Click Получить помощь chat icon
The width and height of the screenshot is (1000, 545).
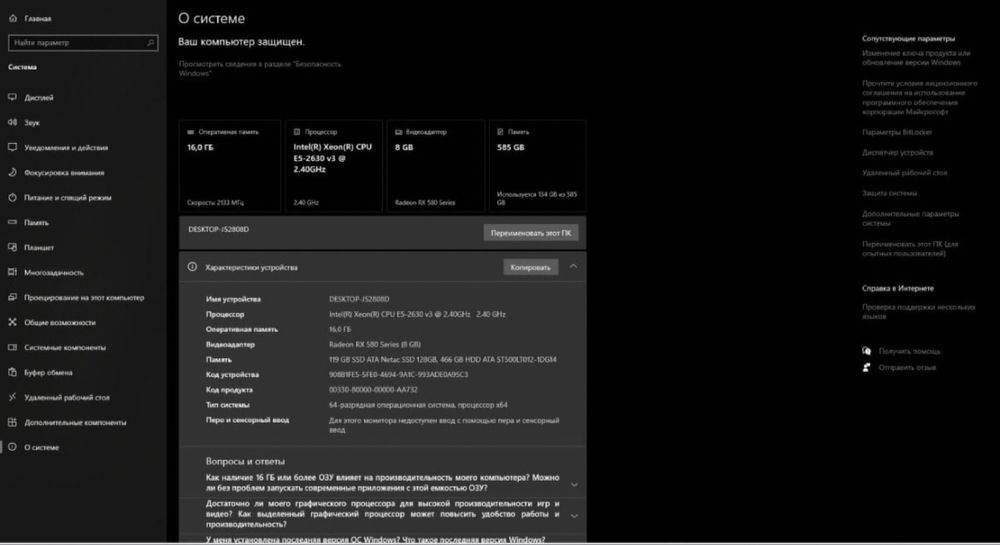(x=866, y=351)
